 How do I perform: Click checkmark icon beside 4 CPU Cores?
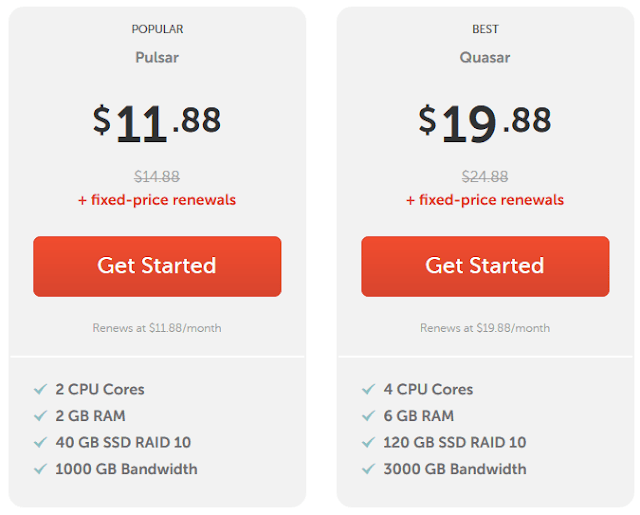coord(368,389)
